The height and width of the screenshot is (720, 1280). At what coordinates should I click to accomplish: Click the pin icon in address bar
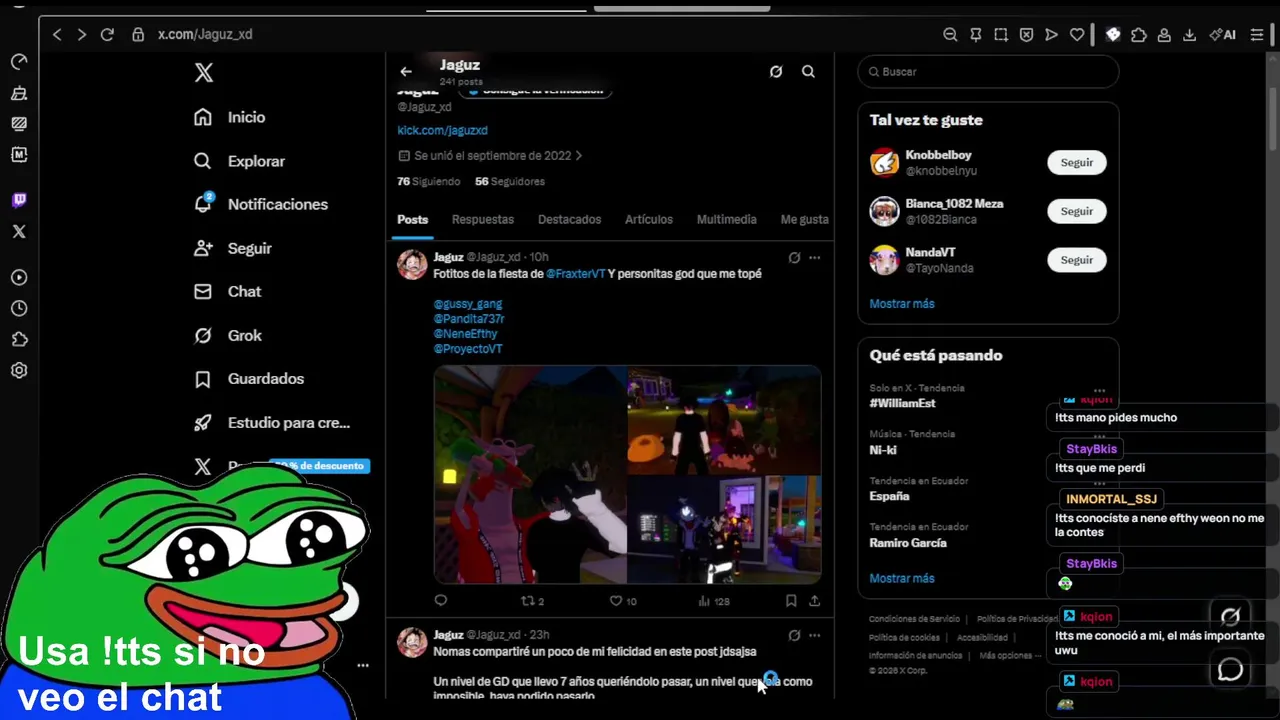(x=976, y=34)
